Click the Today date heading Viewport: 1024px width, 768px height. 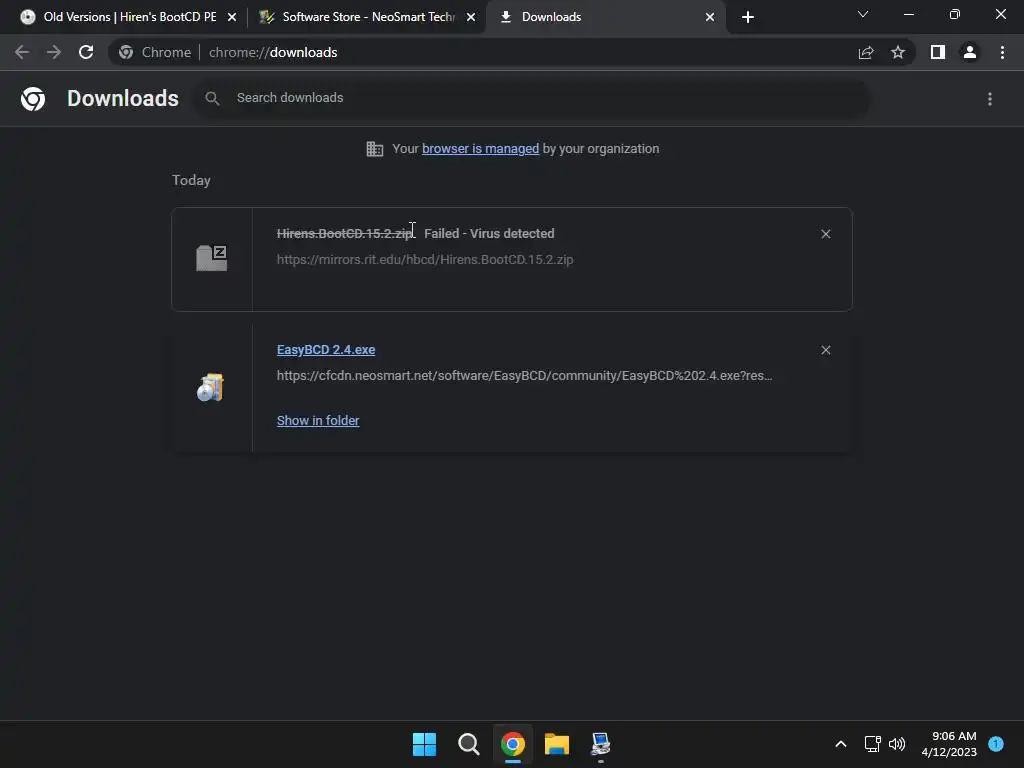[191, 180]
